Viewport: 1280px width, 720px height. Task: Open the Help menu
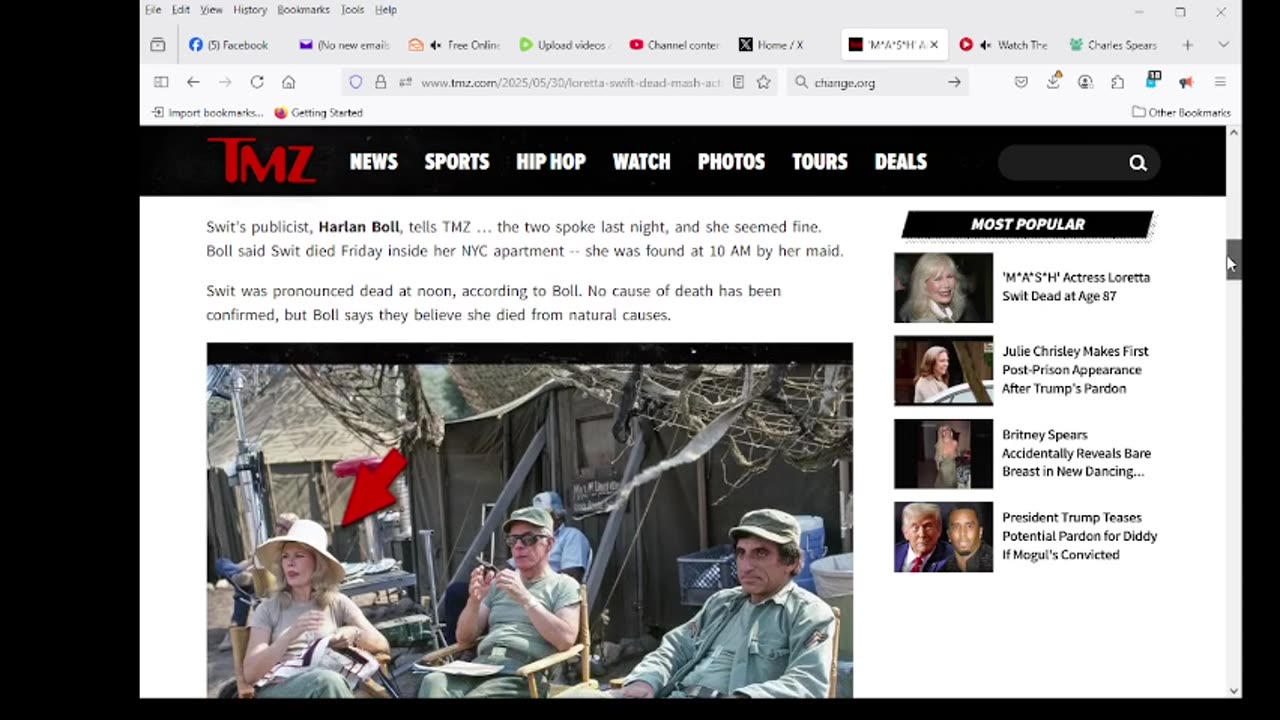386,10
